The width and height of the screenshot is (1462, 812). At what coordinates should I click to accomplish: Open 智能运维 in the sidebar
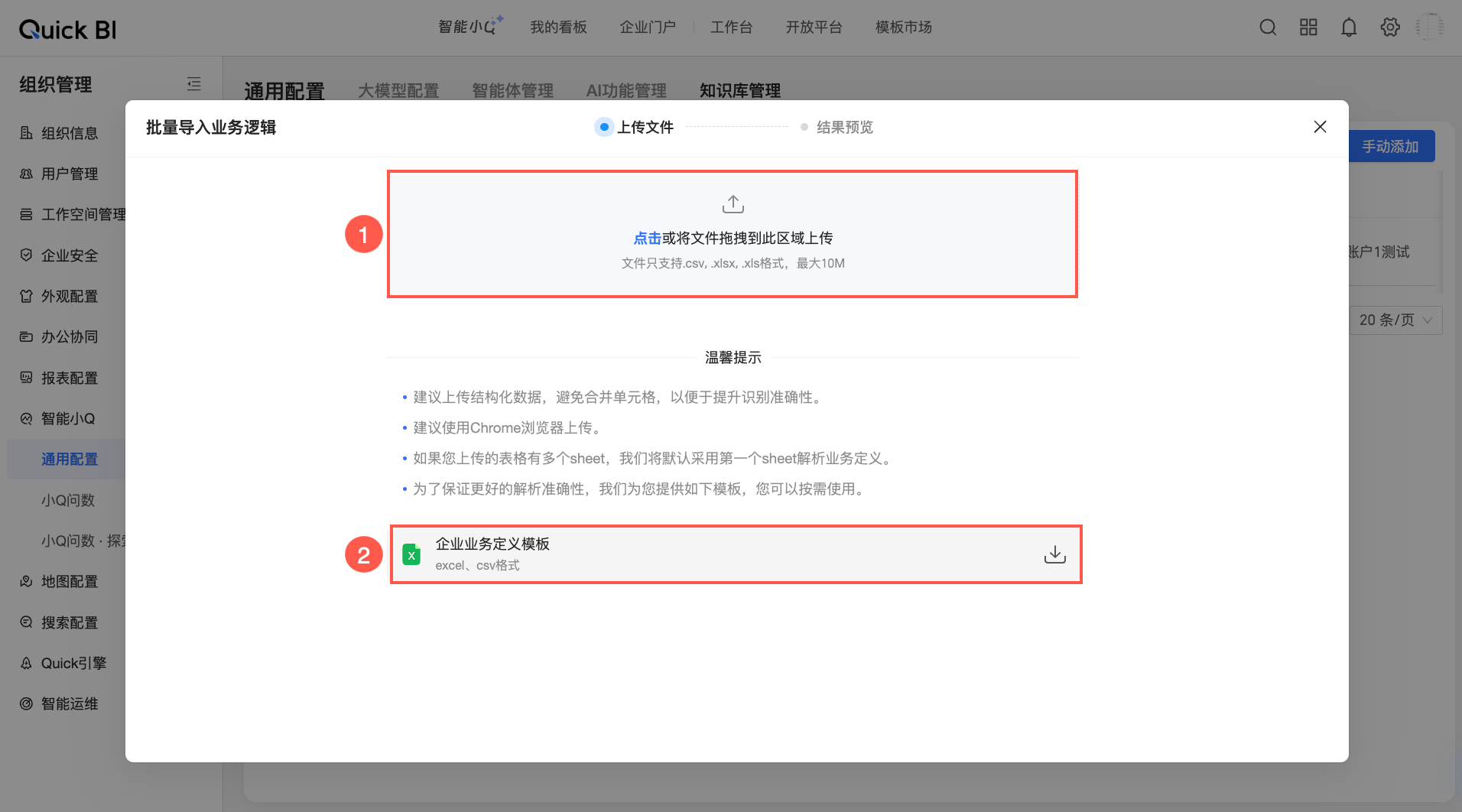70,703
